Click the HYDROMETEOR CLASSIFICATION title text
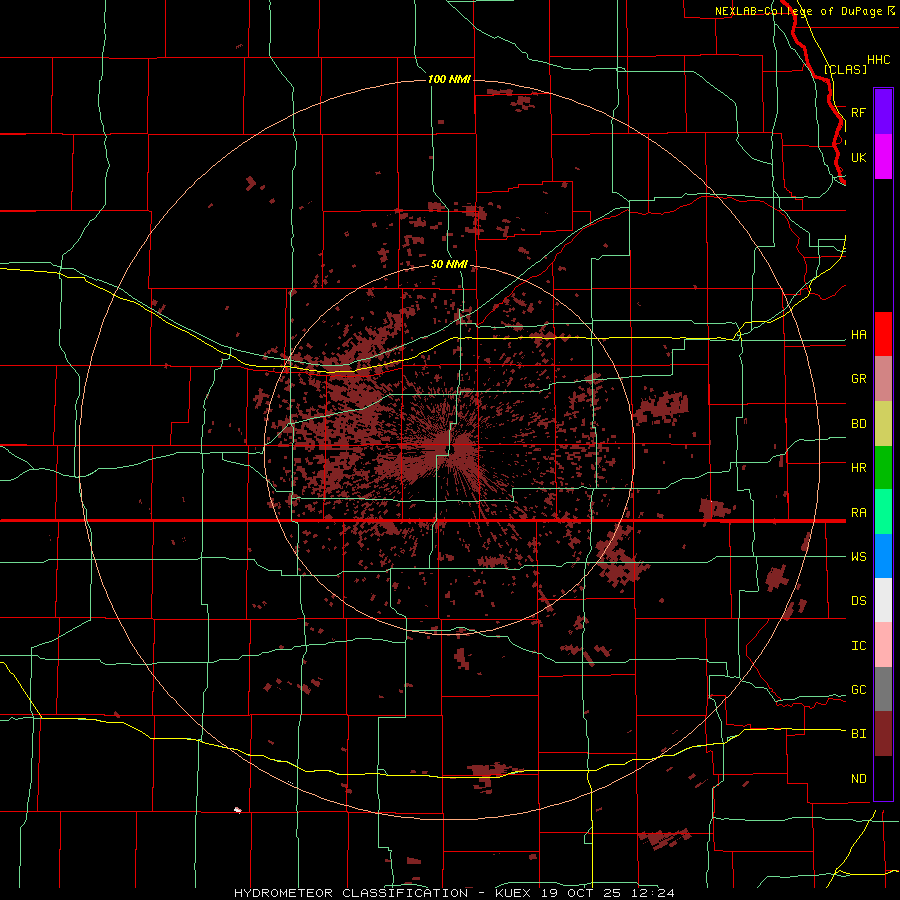900x900 pixels. coord(351,893)
